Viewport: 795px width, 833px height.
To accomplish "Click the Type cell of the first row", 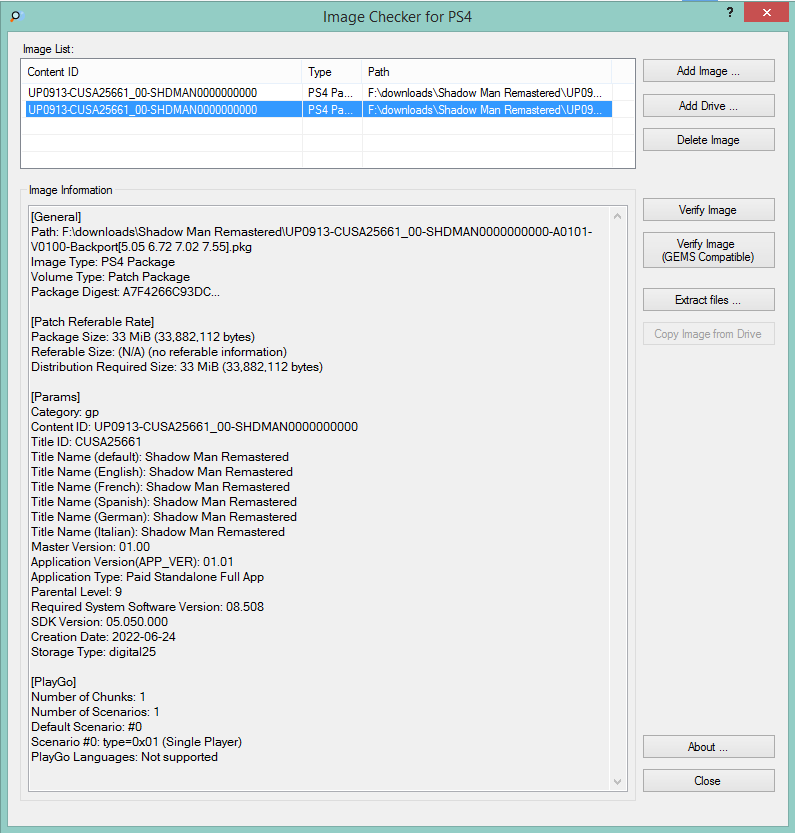I will 330,93.
